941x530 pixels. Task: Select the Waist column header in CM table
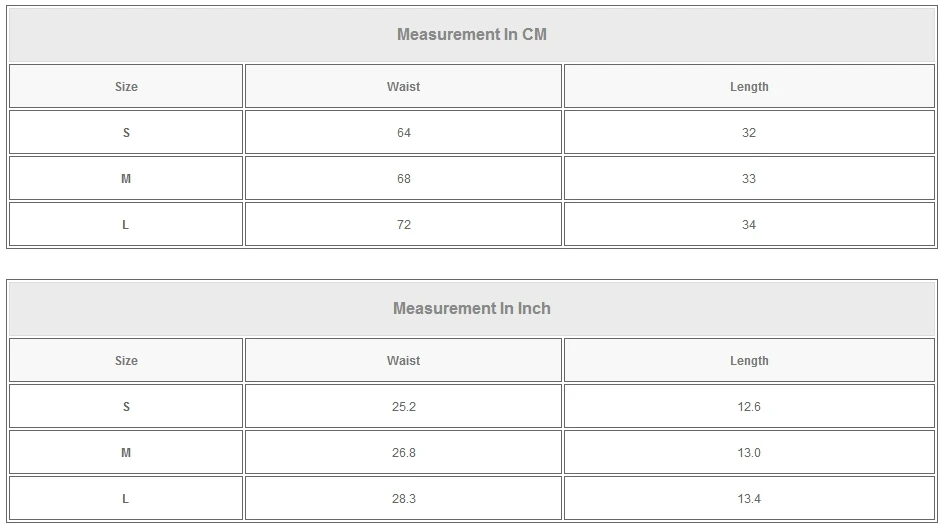tap(403, 87)
